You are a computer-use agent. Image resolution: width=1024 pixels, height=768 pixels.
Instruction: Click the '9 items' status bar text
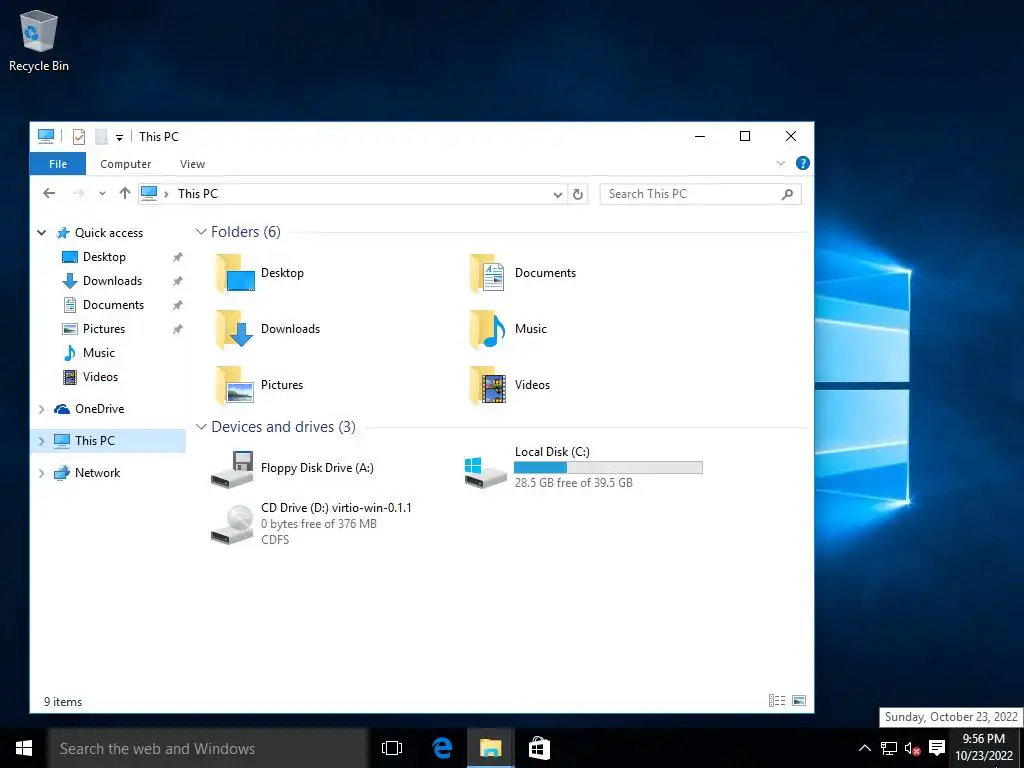63,702
